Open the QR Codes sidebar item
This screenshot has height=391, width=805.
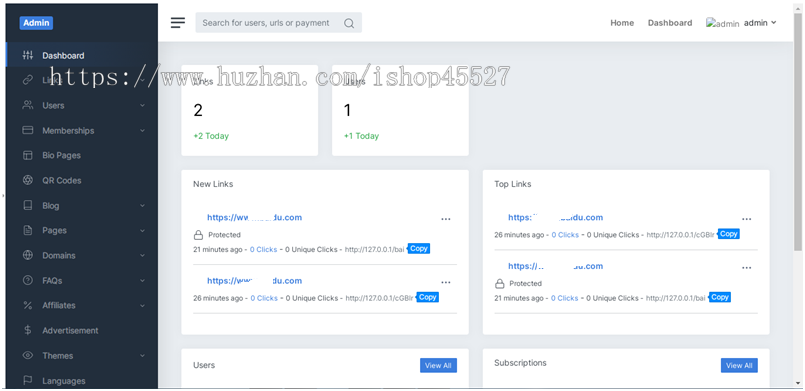82,180
